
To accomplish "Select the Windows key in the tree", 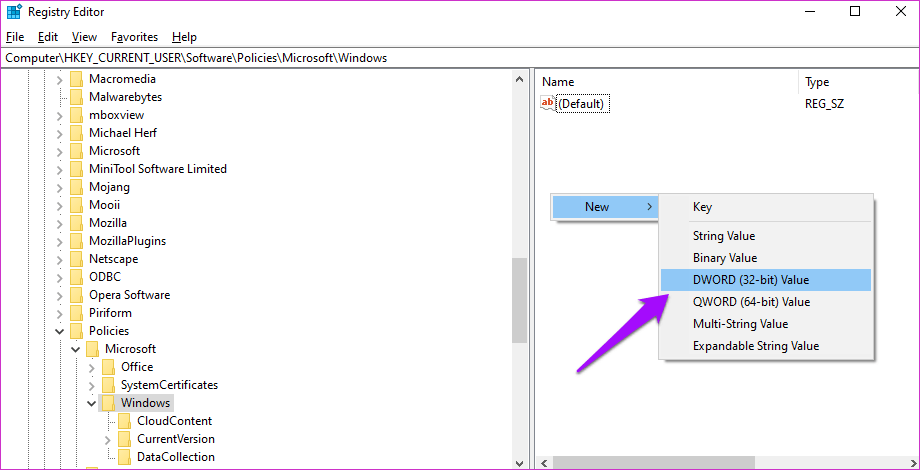I will pos(145,403).
